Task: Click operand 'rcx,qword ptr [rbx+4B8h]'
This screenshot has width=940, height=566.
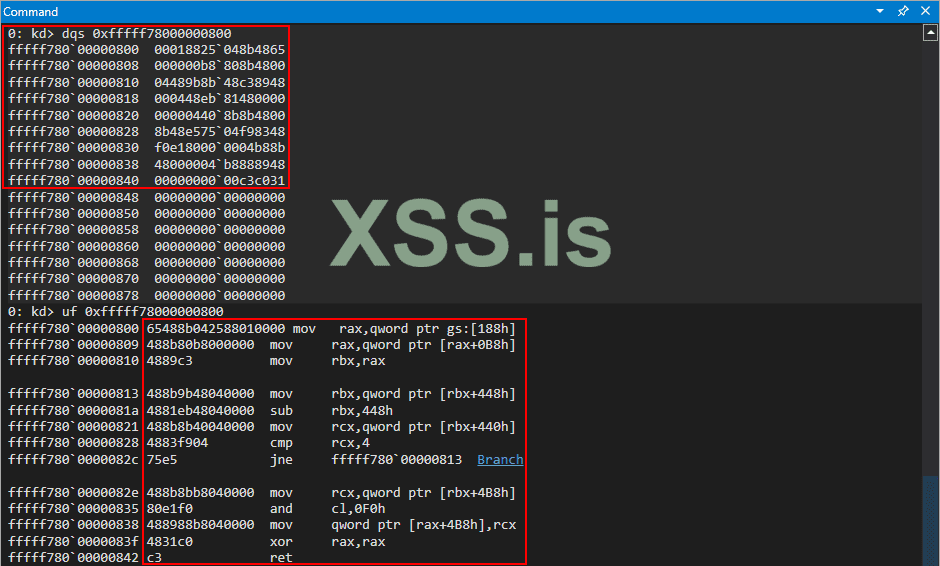Action: [423, 493]
